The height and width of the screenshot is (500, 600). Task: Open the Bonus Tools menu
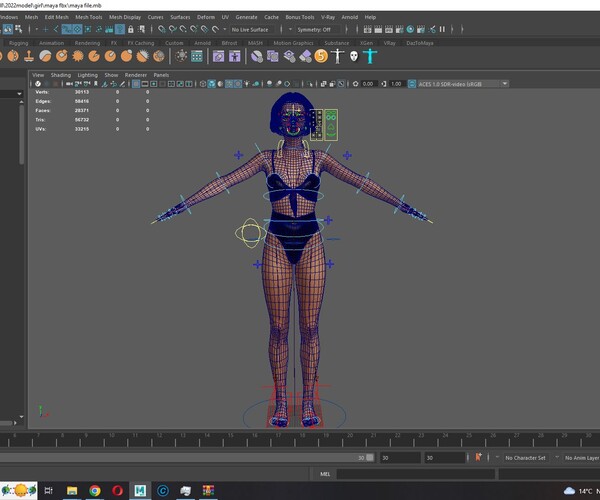(x=300, y=17)
